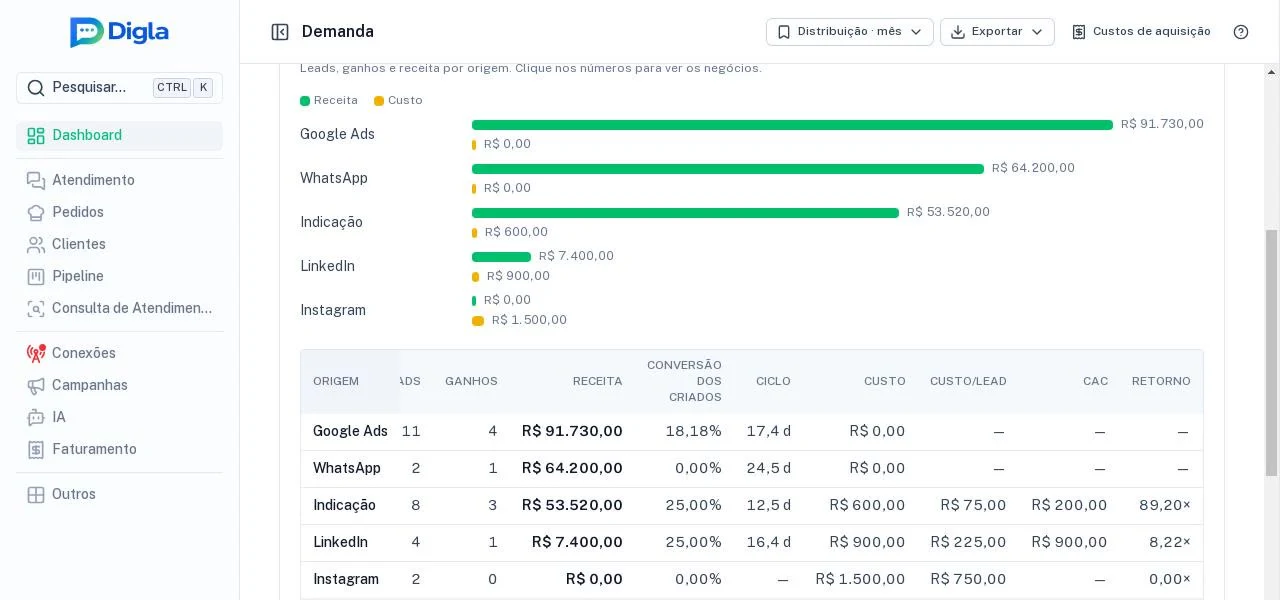Viewport: 1280px width, 600px height.
Task: Click LinkedIn CAC value R$ 900,00
Action: (x=1069, y=542)
